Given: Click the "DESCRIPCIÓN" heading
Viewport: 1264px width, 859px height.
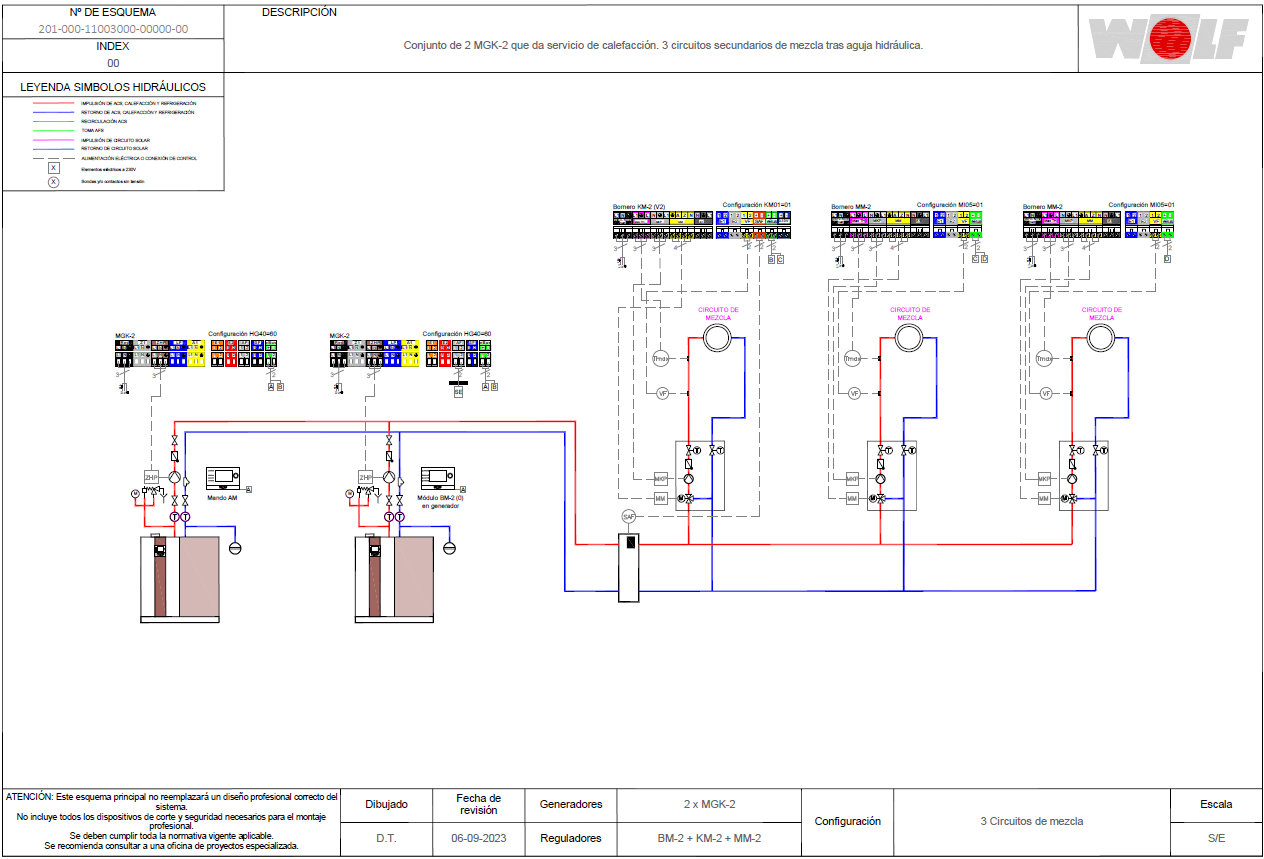Looking at the screenshot, I should click(300, 13).
